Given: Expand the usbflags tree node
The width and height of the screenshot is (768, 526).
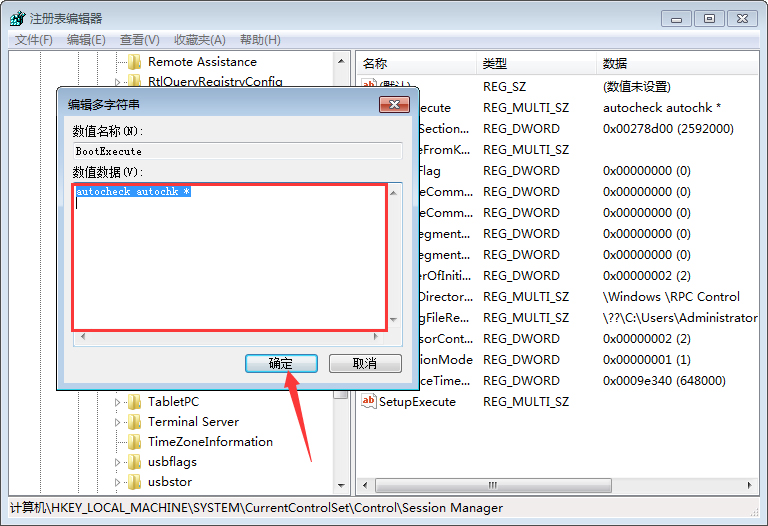Looking at the screenshot, I should pos(117,462).
